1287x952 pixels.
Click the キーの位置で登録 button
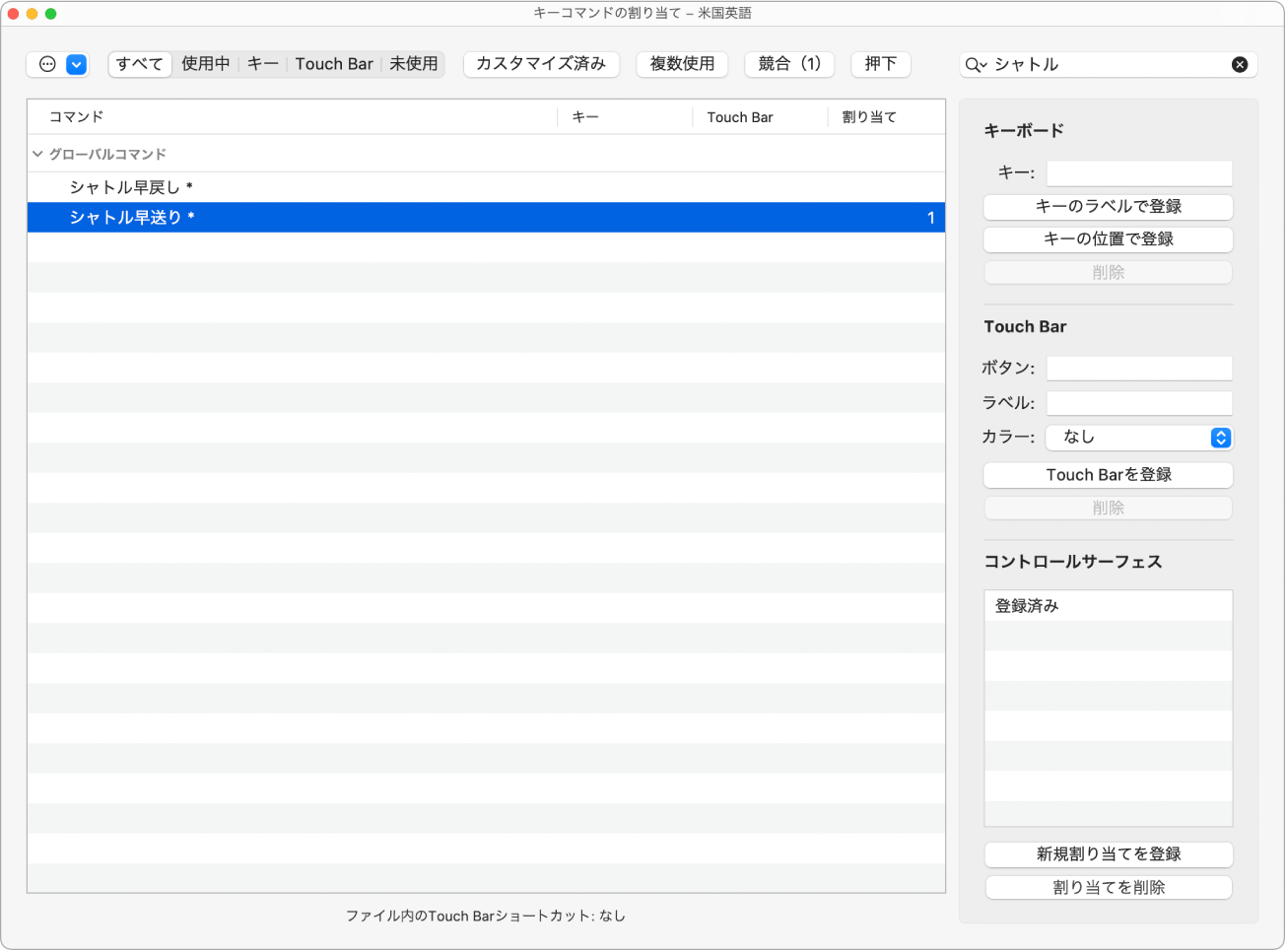[1108, 239]
